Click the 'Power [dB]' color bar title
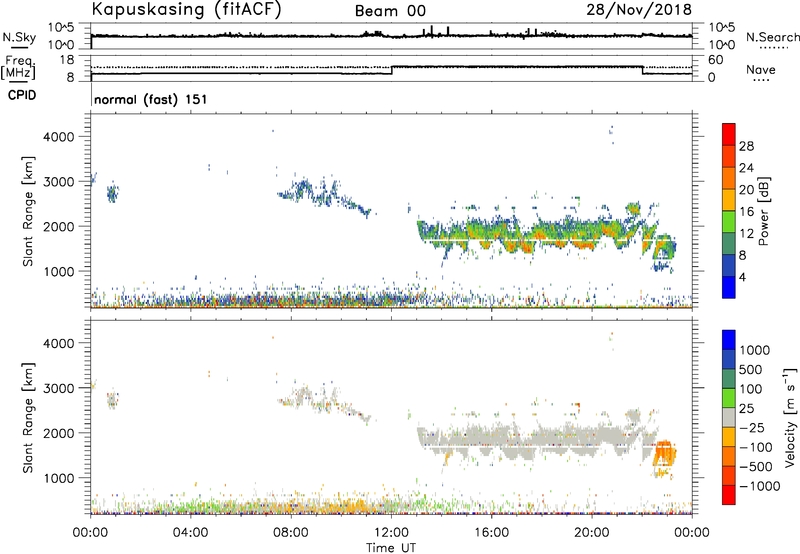 (x=764, y=211)
